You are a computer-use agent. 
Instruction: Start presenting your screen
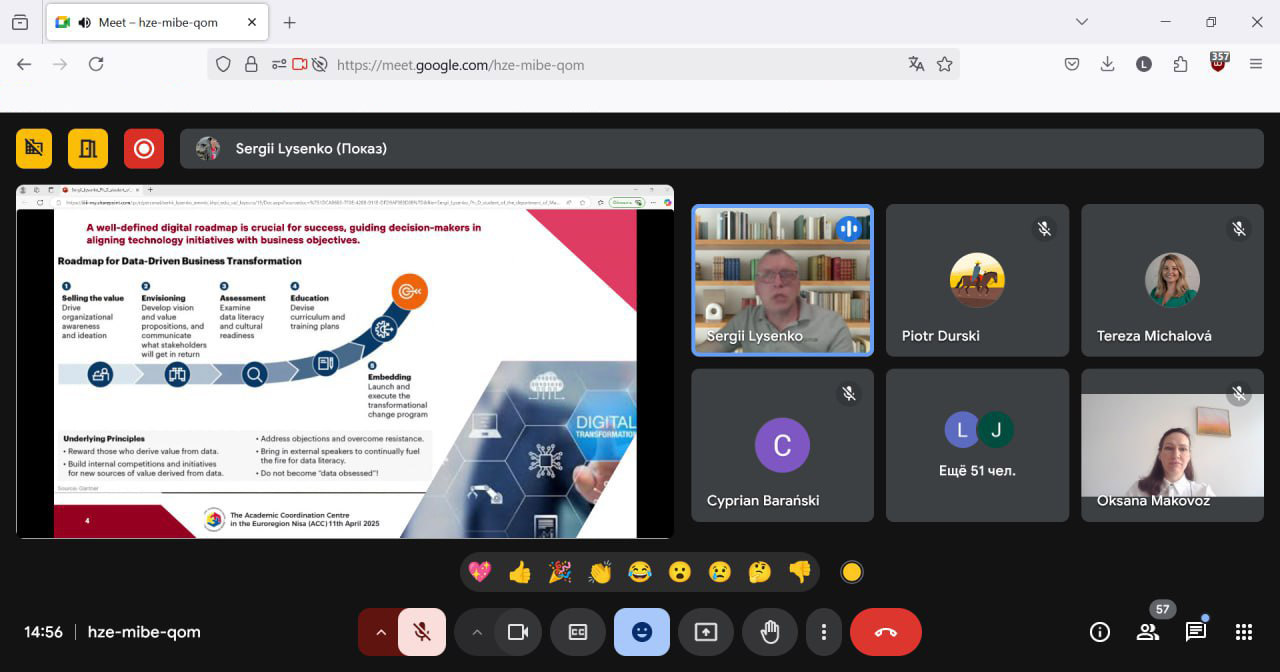[x=706, y=632]
